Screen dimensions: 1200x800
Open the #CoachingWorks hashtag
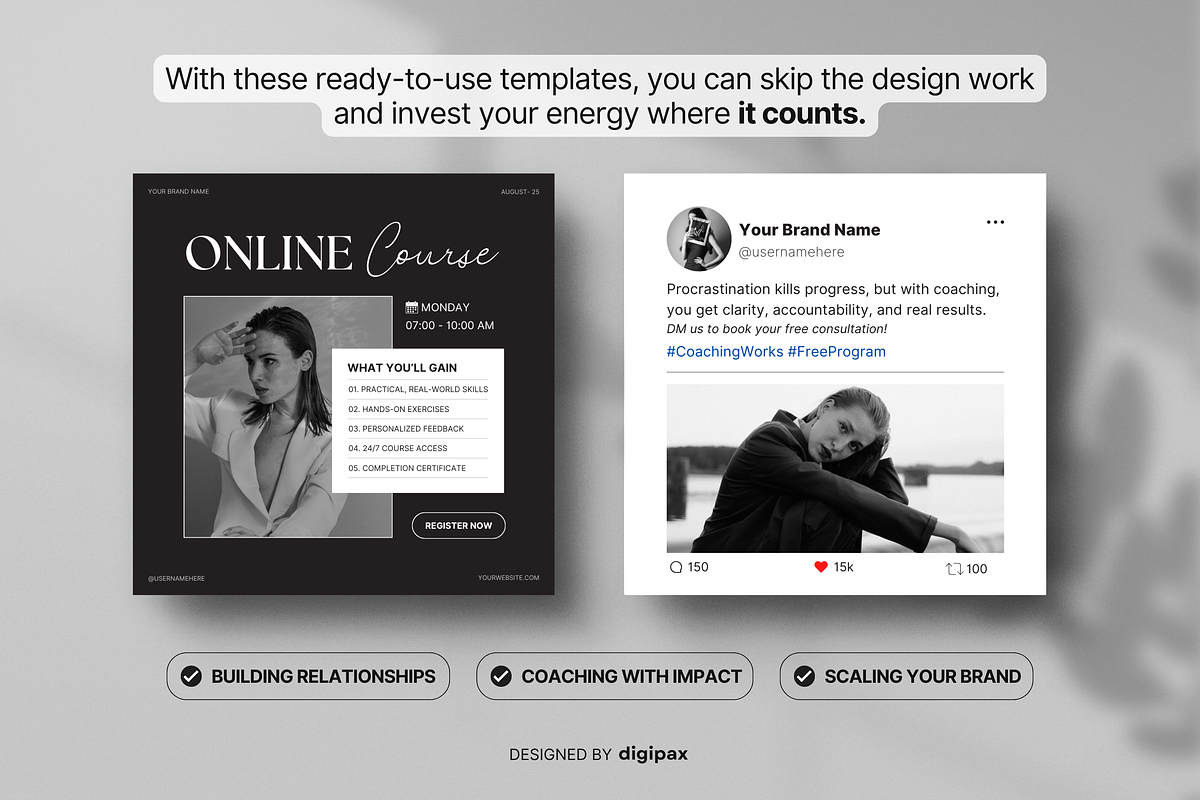click(x=725, y=351)
